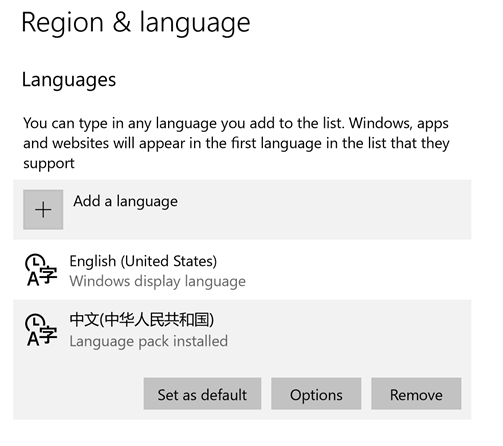The width and height of the screenshot is (503, 446).
Task: Click the 'Region & language' page title
Action: 136,23
